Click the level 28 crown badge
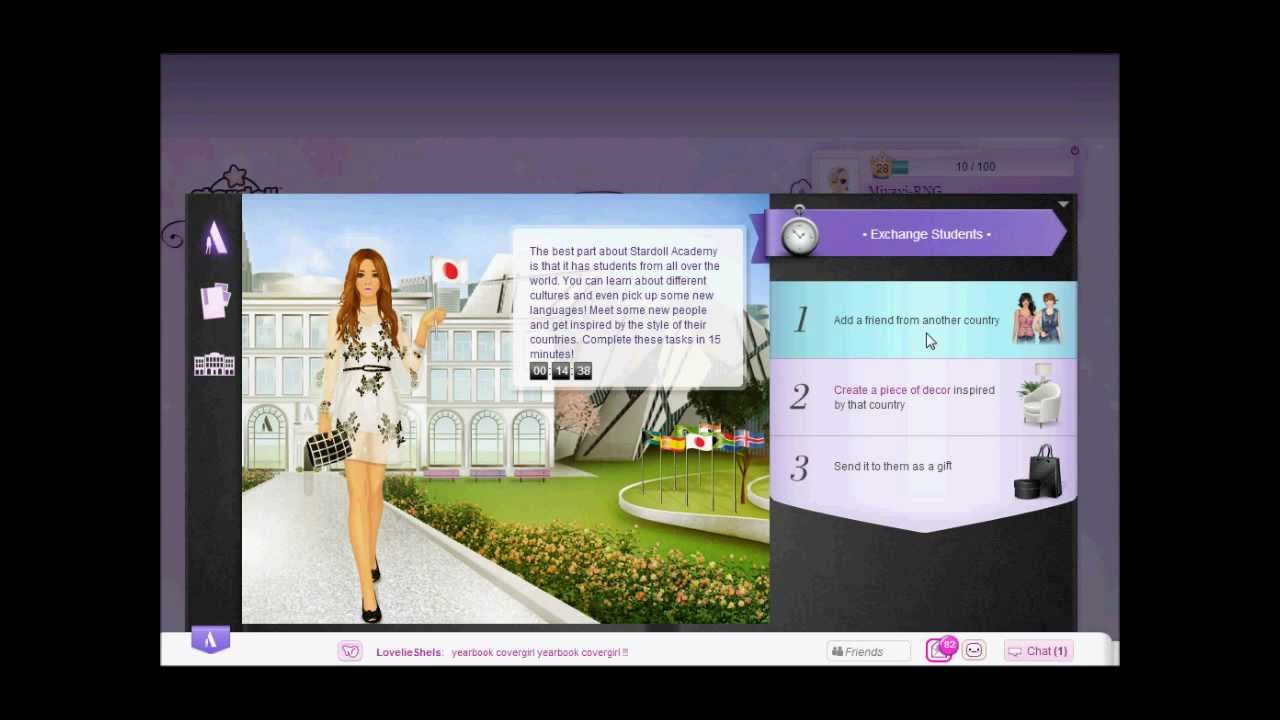1280x720 pixels. (881, 166)
